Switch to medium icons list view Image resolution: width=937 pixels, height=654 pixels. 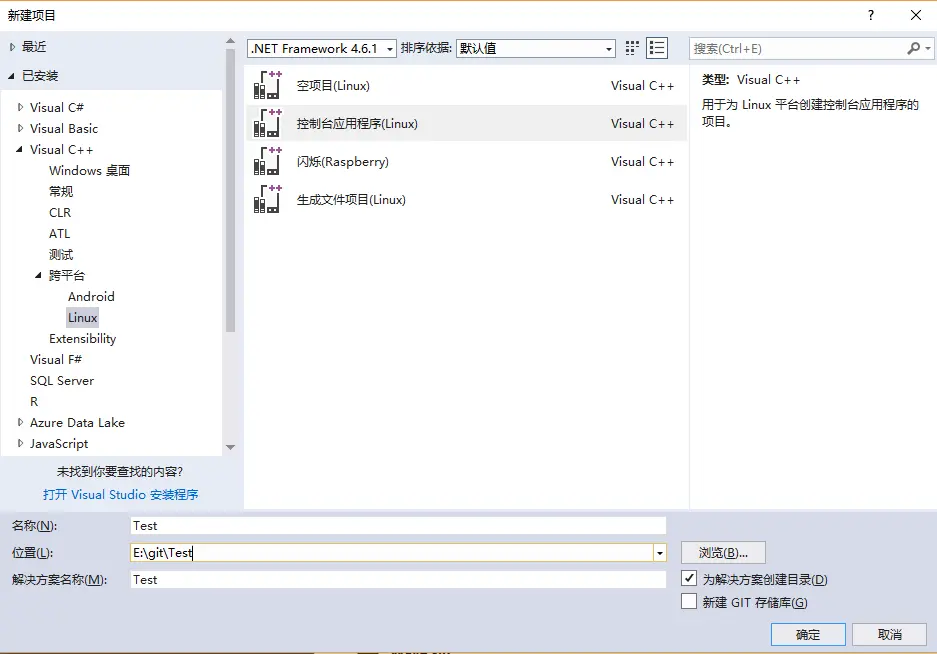coord(657,48)
